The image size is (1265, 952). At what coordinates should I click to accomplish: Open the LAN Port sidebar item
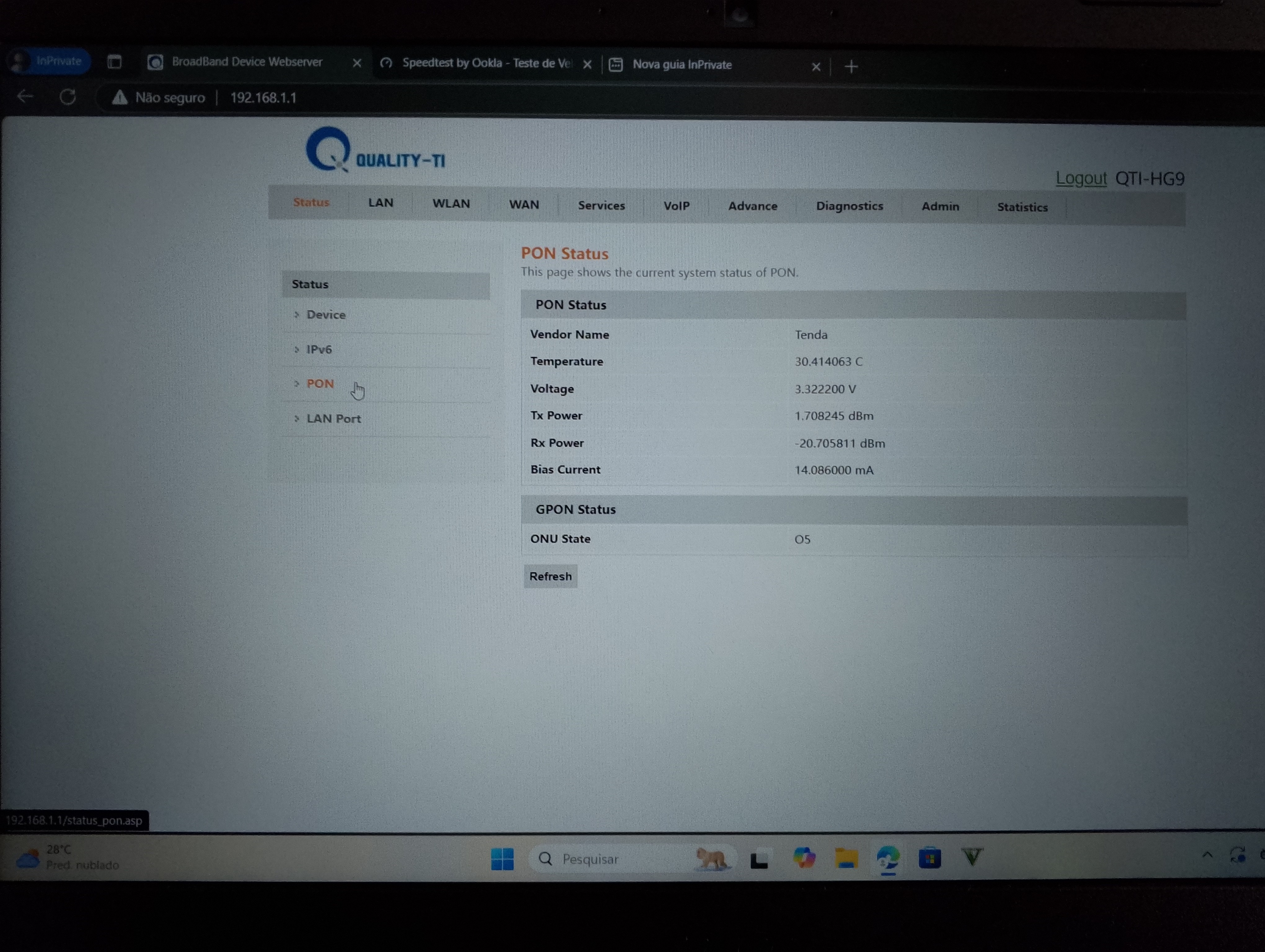tap(333, 419)
